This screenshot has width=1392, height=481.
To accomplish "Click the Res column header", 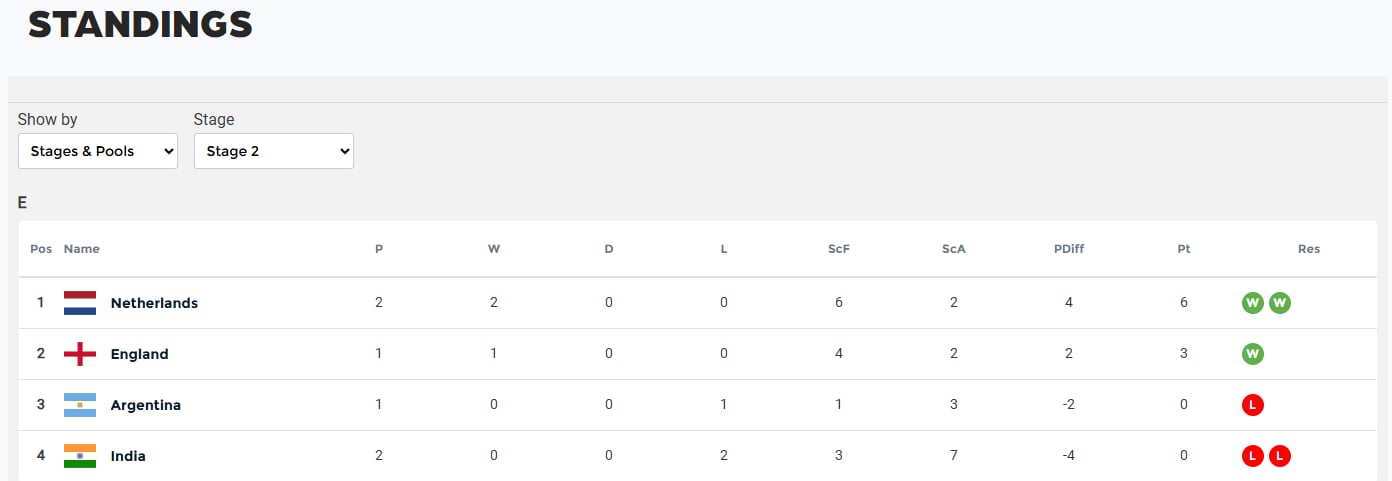I will point(1309,249).
